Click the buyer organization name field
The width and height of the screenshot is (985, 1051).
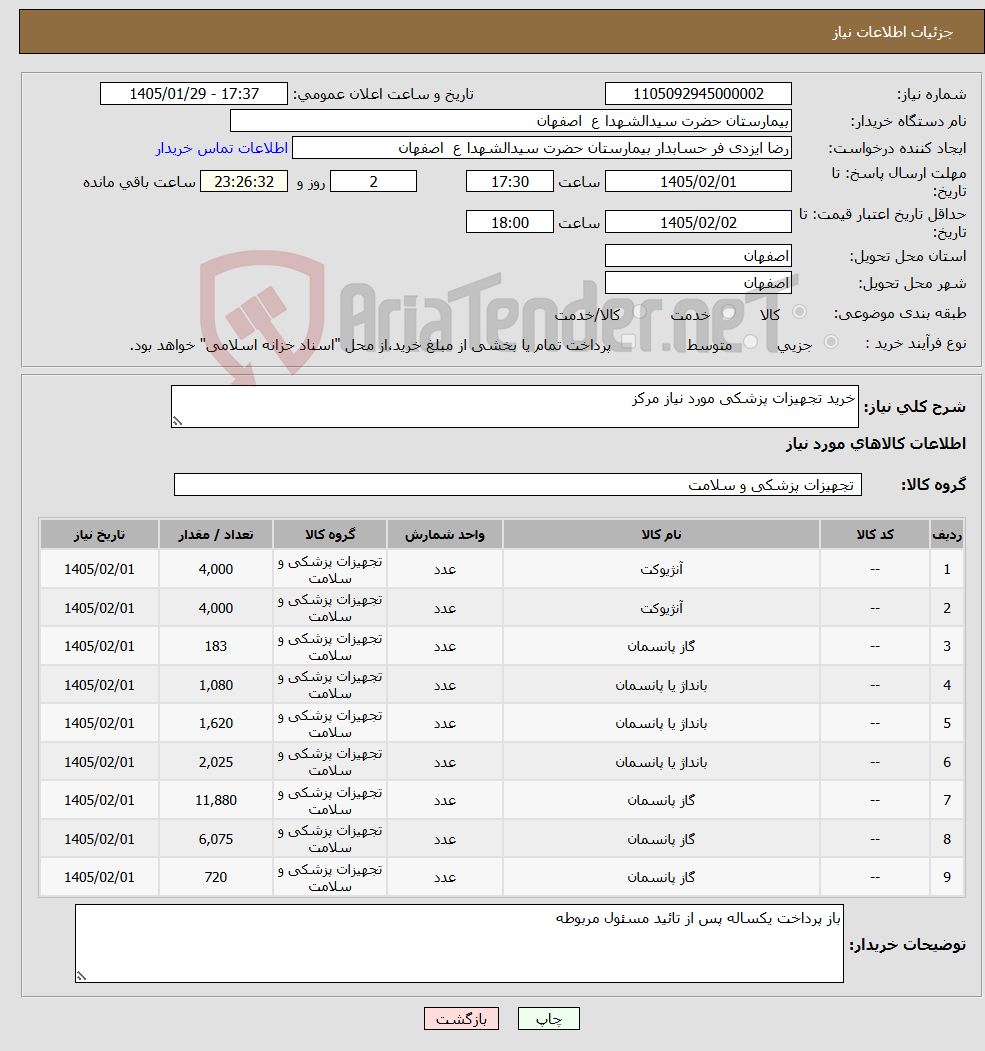[x=511, y=121]
